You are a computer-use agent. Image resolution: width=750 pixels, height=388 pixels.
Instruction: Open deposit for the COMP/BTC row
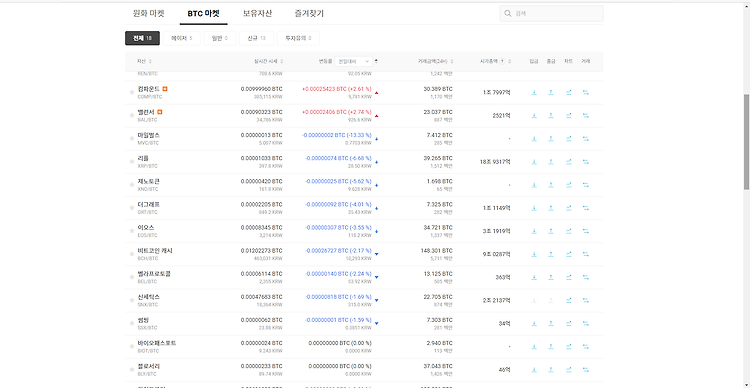(x=534, y=92)
